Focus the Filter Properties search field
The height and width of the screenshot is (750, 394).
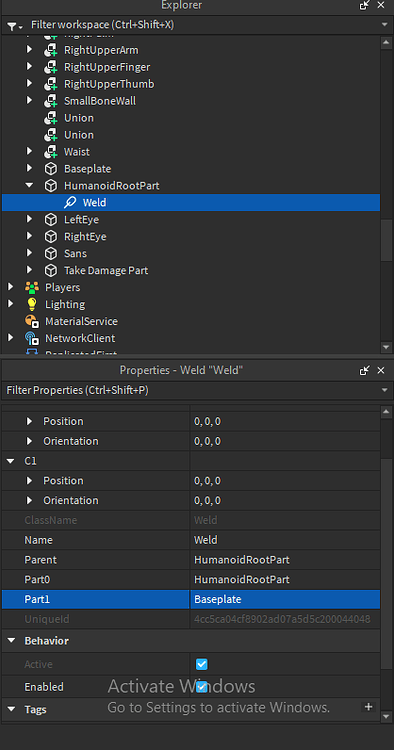(191, 390)
